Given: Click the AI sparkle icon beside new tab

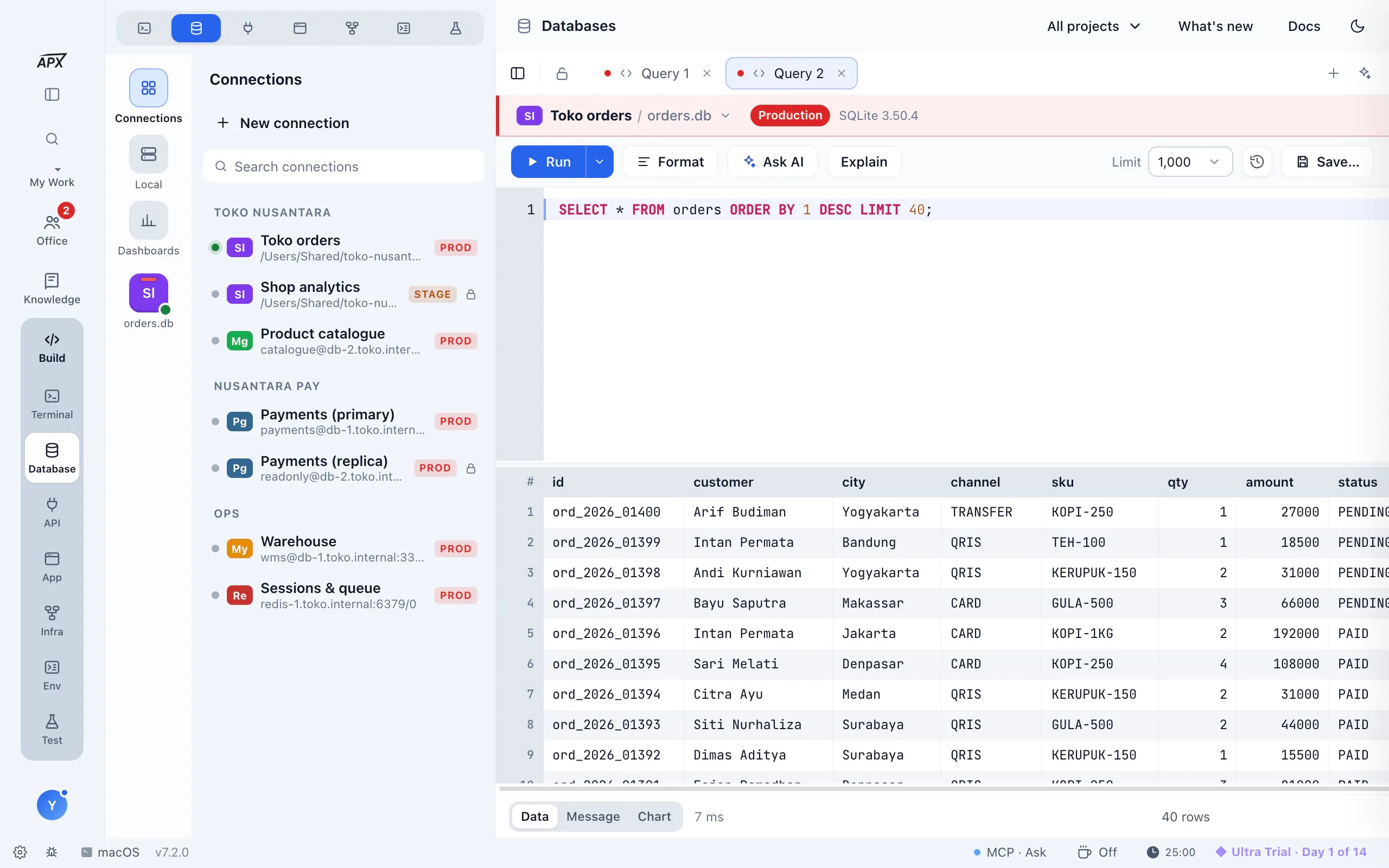Looking at the screenshot, I should point(1365,73).
